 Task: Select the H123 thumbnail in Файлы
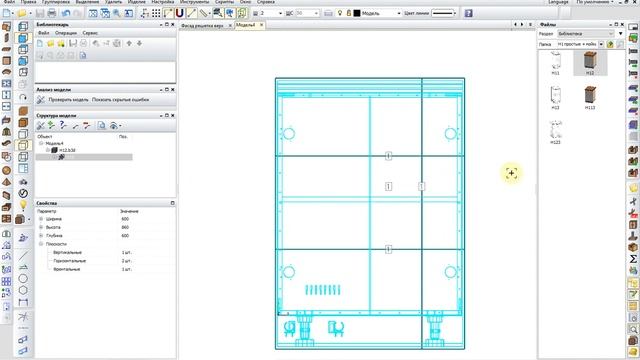pos(556,132)
